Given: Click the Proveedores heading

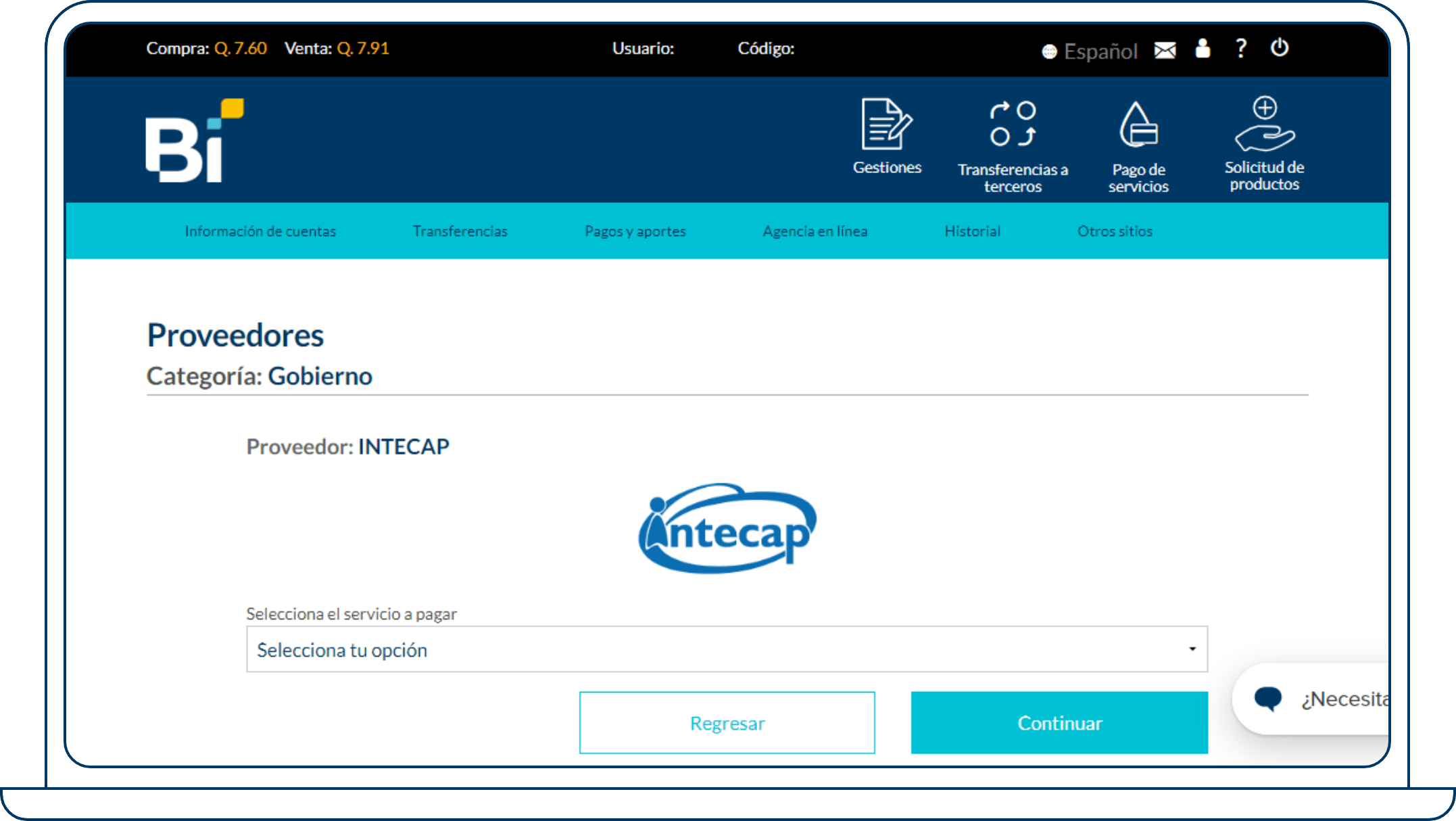Looking at the screenshot, I should [235, 335].
